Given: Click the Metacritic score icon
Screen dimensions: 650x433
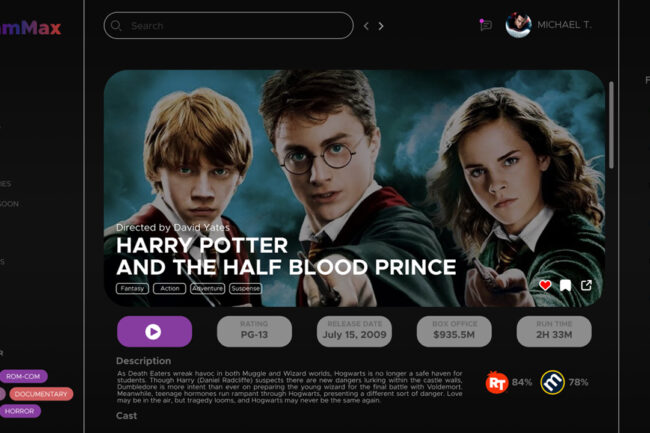Looking at the screenshot, I should pos(553,382).
